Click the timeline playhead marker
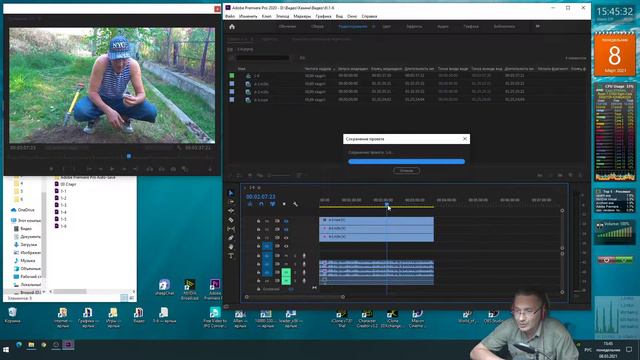Viewport: 640px width, 360px height. [387, 204]
